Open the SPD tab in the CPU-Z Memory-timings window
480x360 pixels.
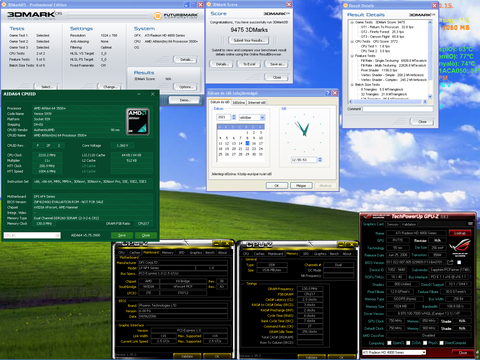(306, 254)
